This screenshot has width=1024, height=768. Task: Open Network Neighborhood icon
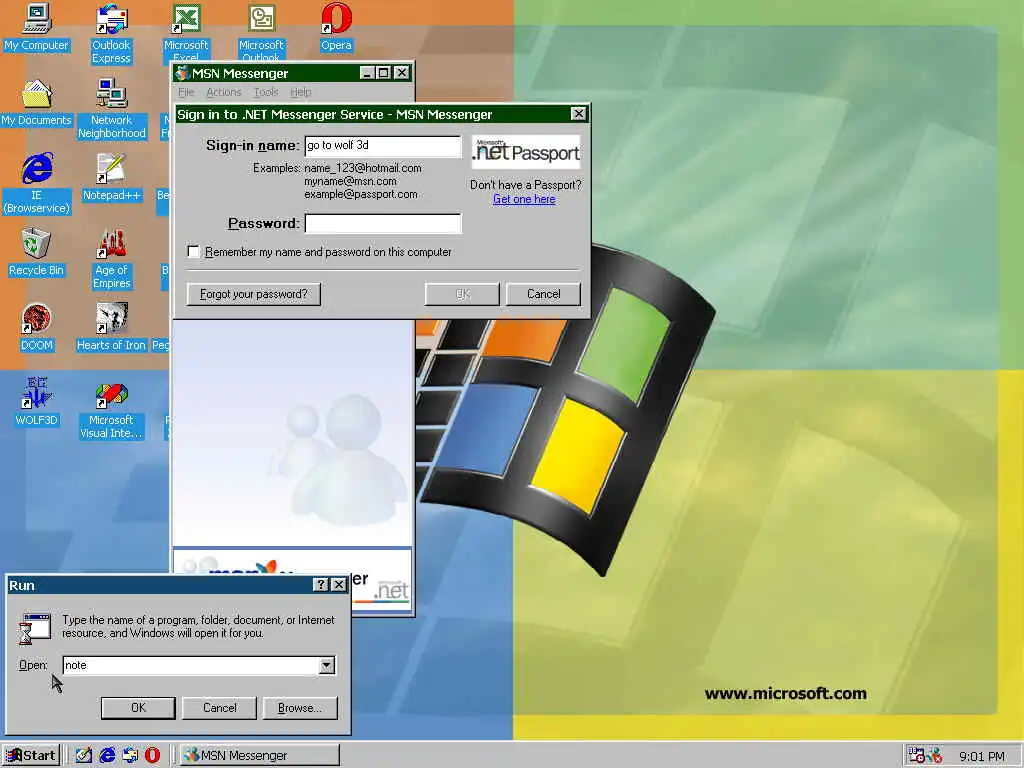pyautogui.click(x=112, y=109)
